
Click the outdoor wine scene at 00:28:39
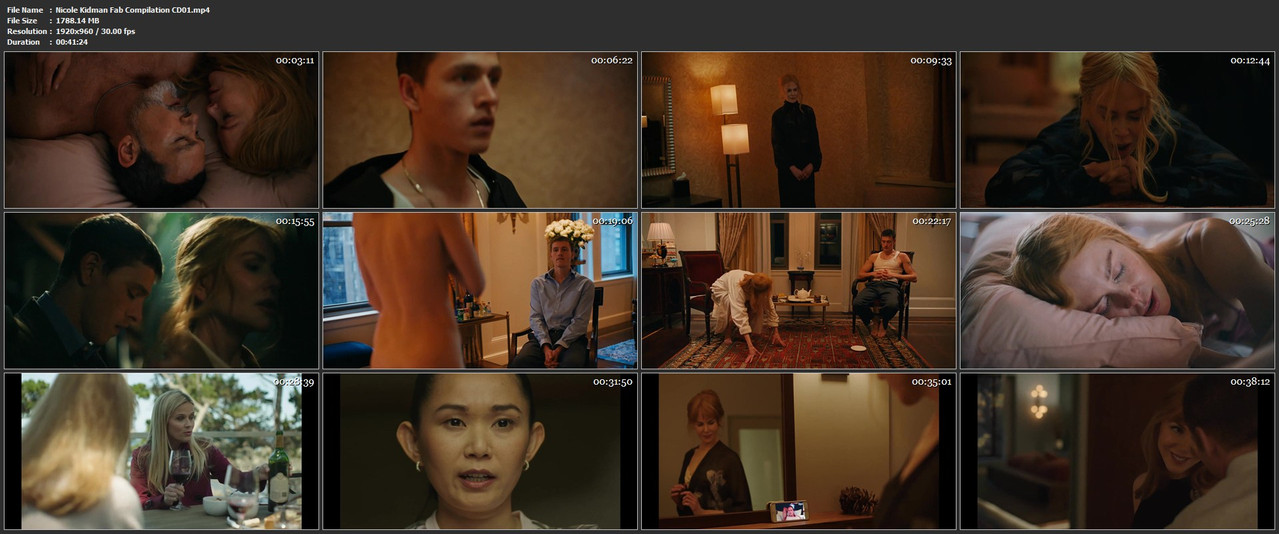click(x=161, y=451)
